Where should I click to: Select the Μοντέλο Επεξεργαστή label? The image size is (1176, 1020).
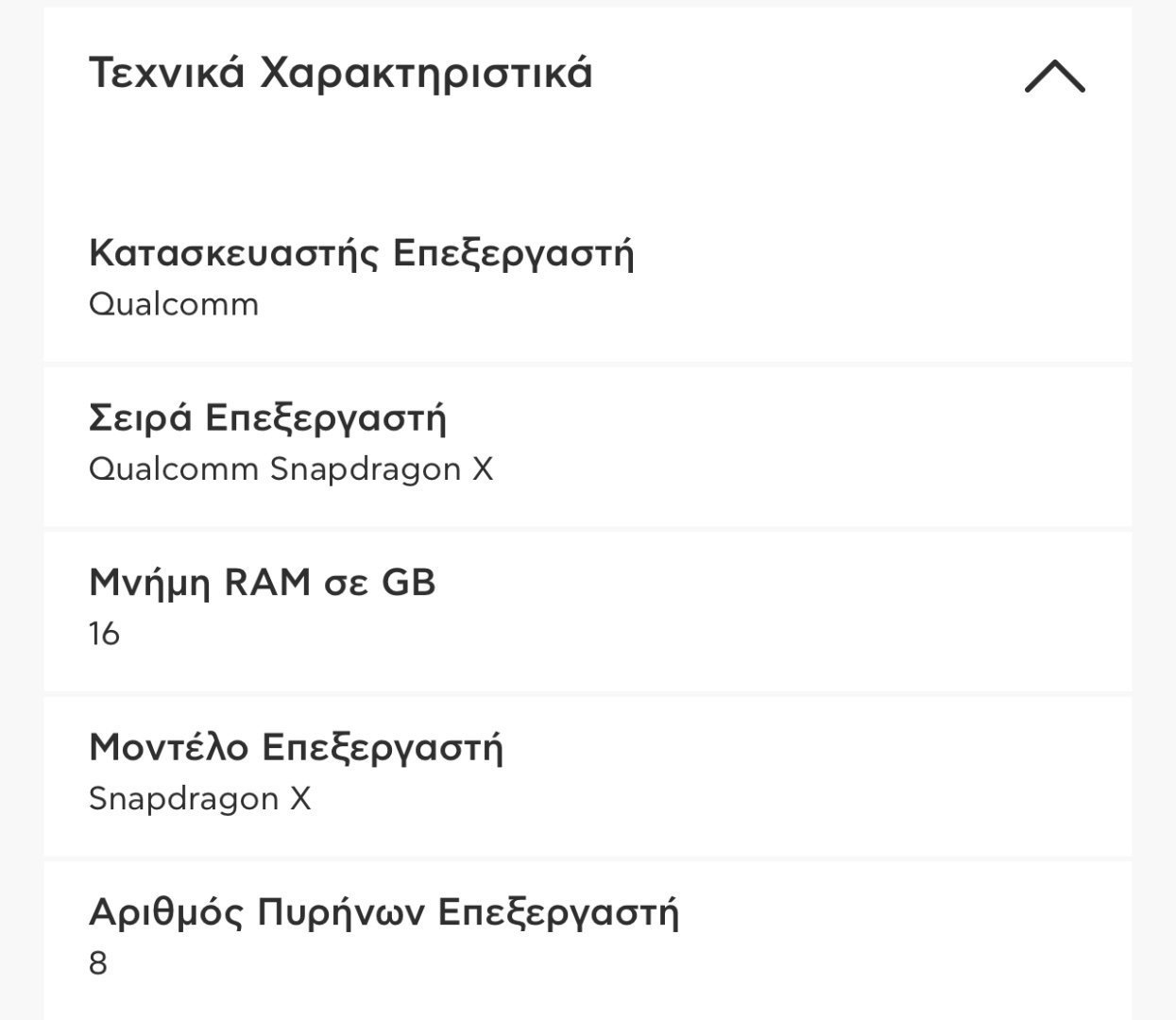[x=296, y=747]
